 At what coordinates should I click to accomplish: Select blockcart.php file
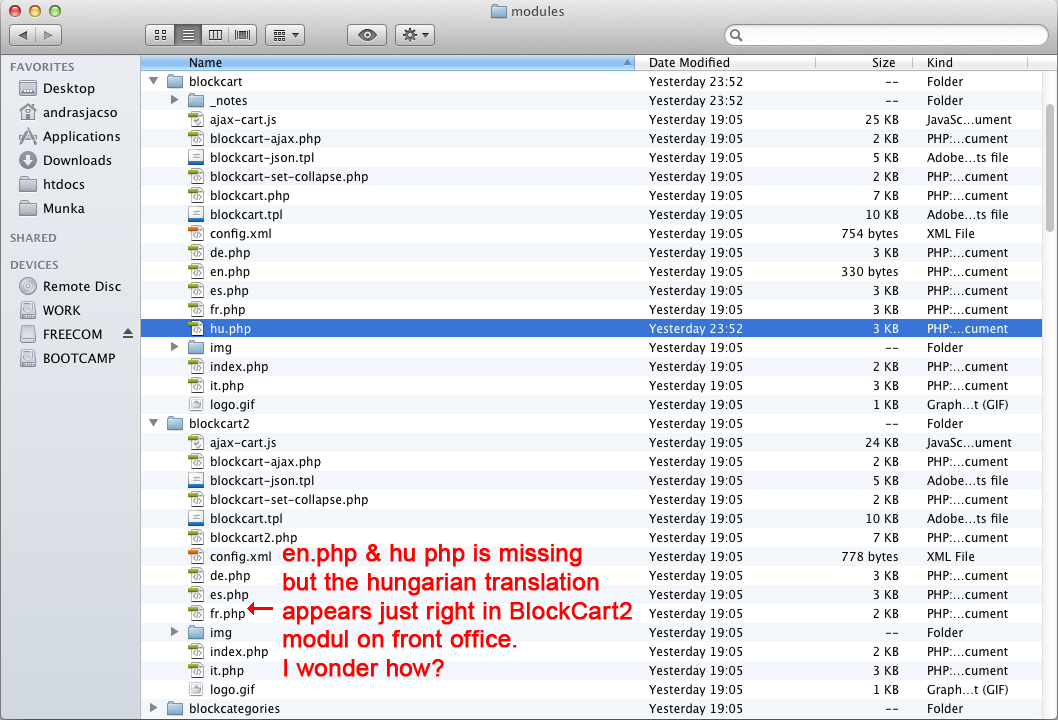591,196
